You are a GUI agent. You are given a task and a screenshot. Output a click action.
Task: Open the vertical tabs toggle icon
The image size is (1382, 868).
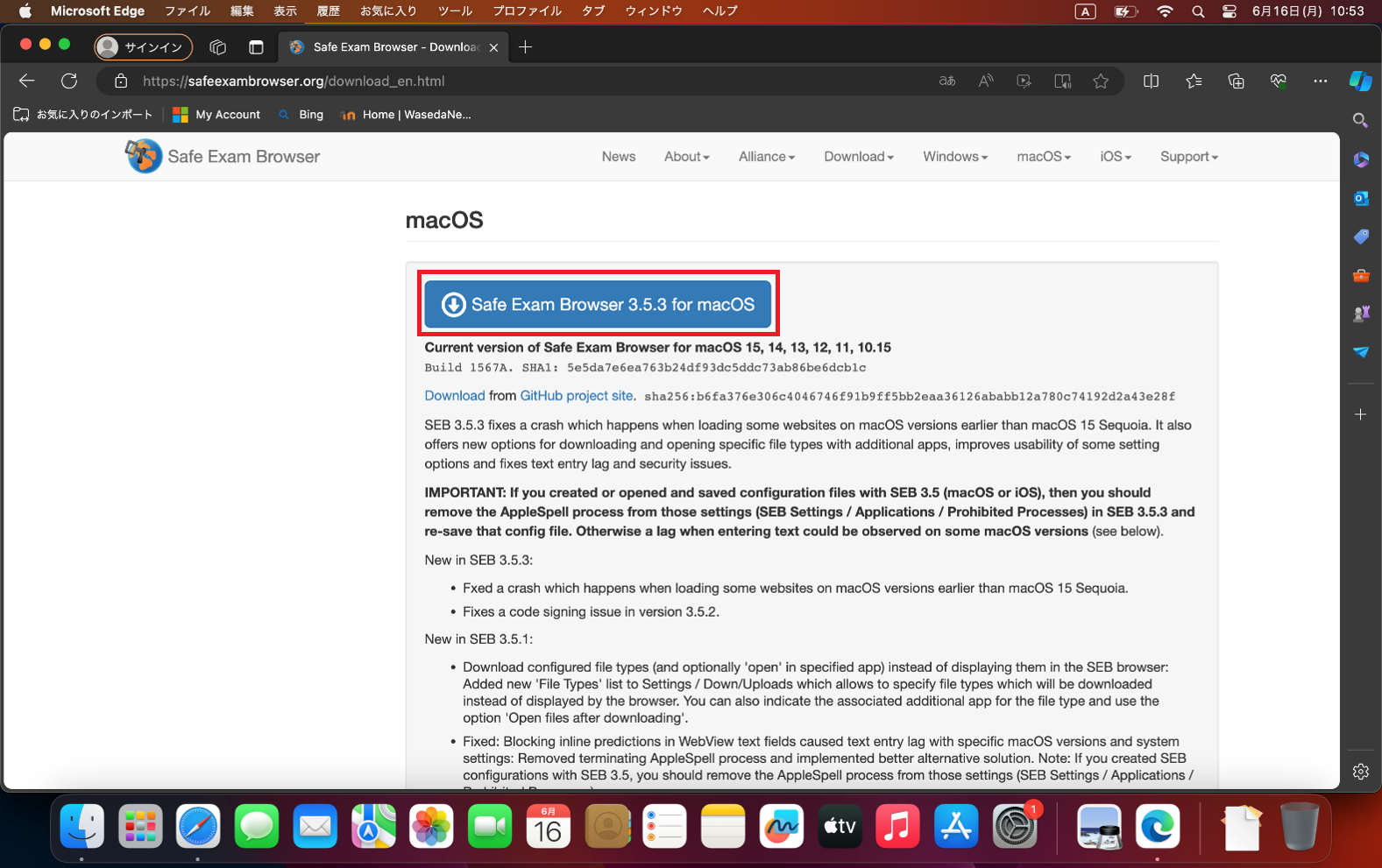(x=256, y=47)
